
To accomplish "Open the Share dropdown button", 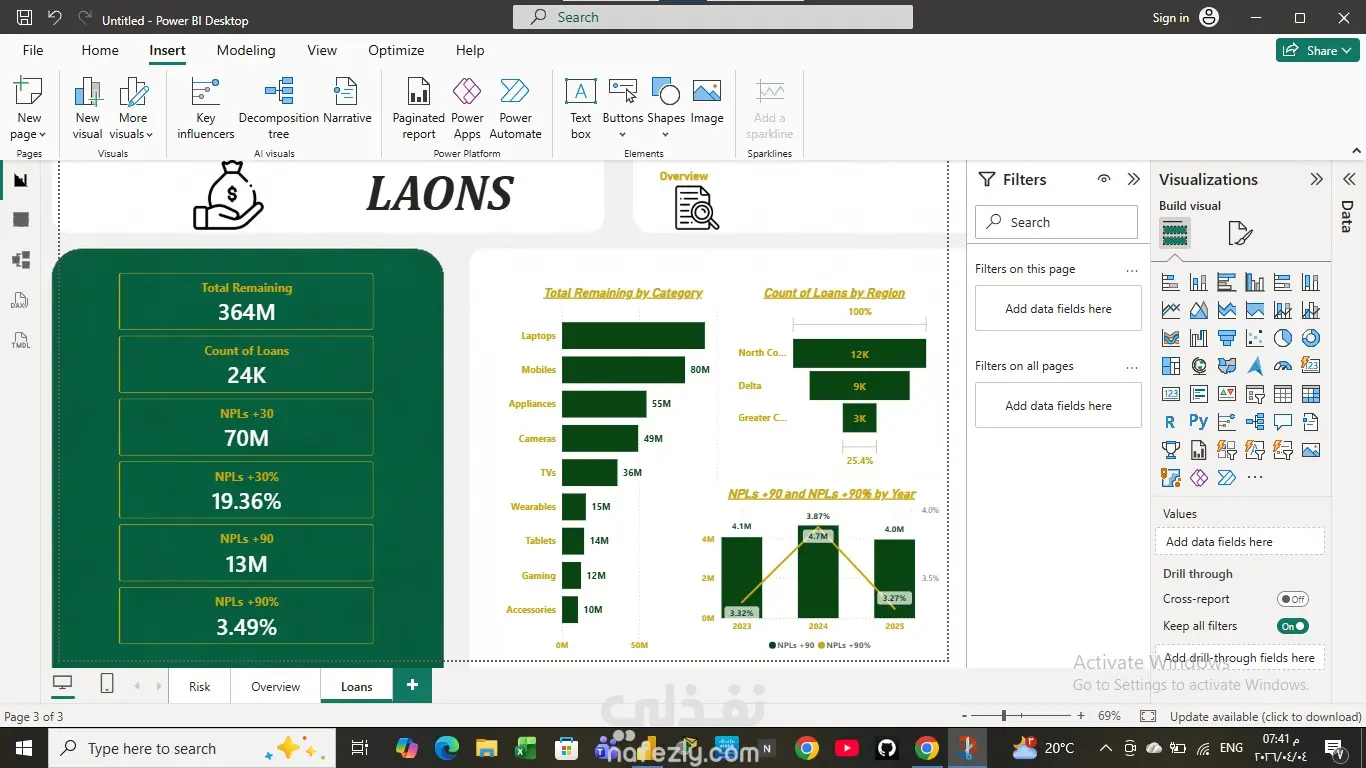I will click(x=1317, y=50).
